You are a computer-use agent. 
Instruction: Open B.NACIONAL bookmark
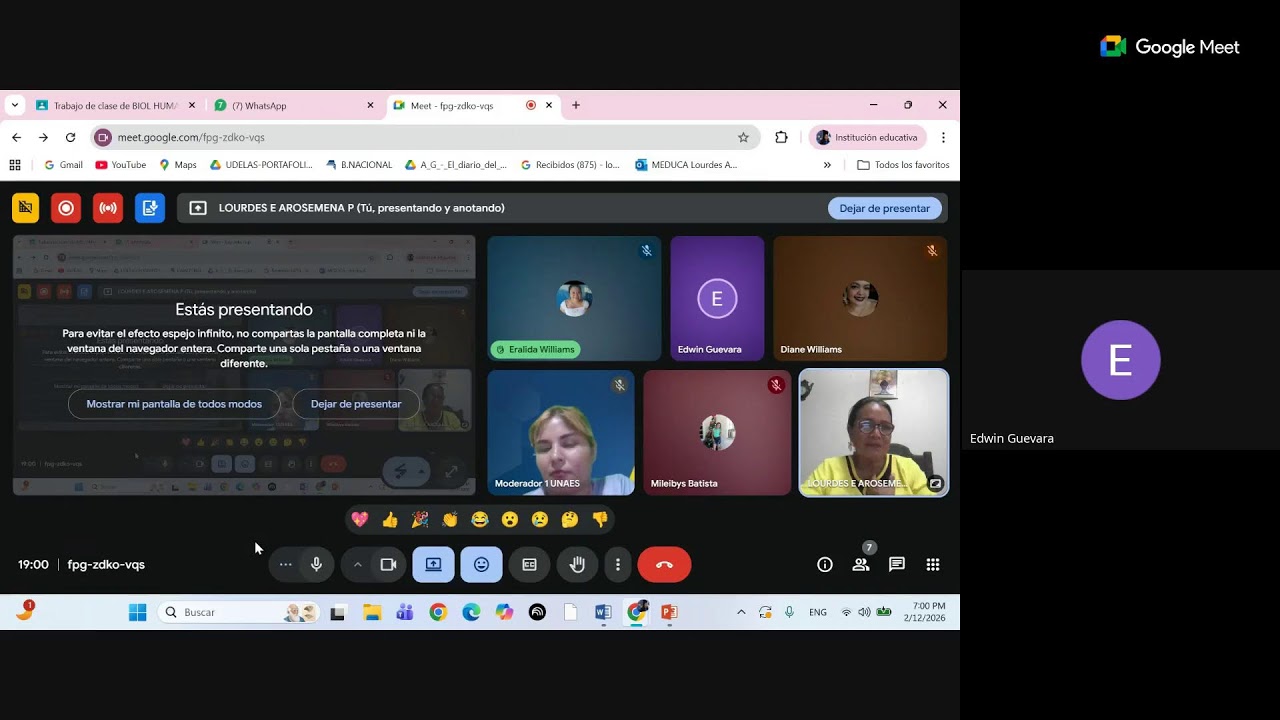pyautogui.click(x=359, y=165)
